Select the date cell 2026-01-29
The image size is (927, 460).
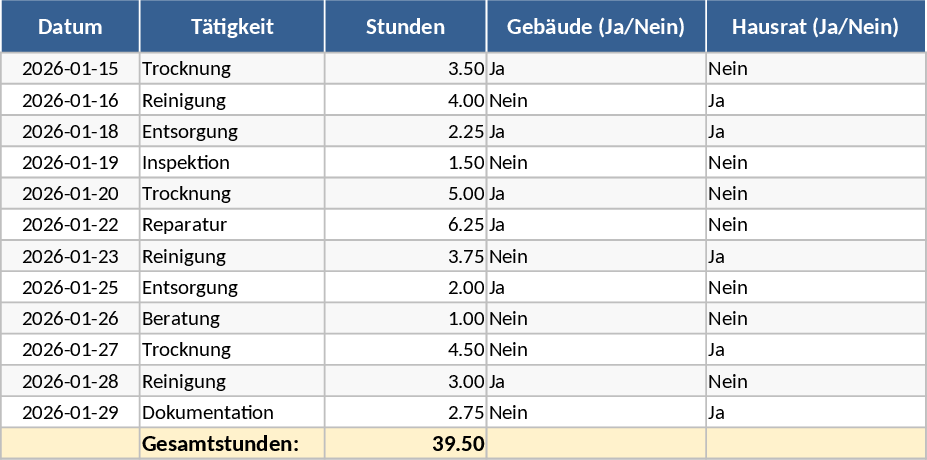pyautogui.click(x=70, y=412)
